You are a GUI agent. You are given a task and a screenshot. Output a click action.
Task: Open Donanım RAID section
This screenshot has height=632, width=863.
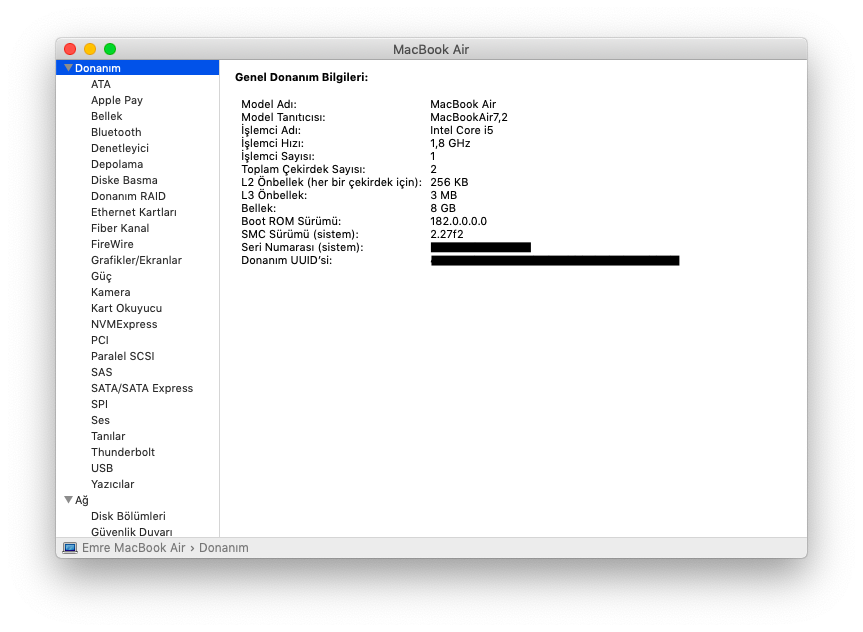pyautogui.click(x=128, y=196)
